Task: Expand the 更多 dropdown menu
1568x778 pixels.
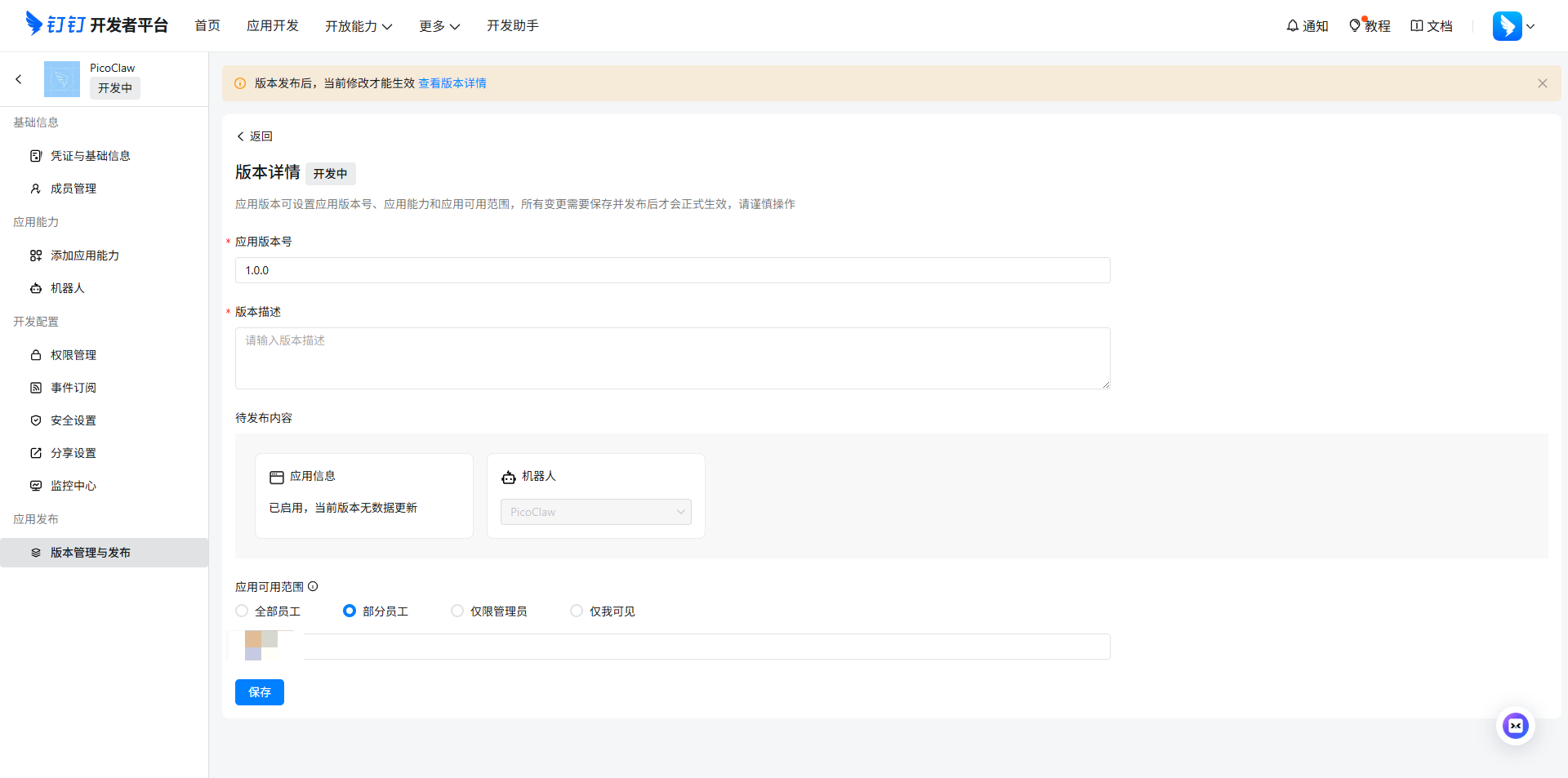Action: (439, 26)
